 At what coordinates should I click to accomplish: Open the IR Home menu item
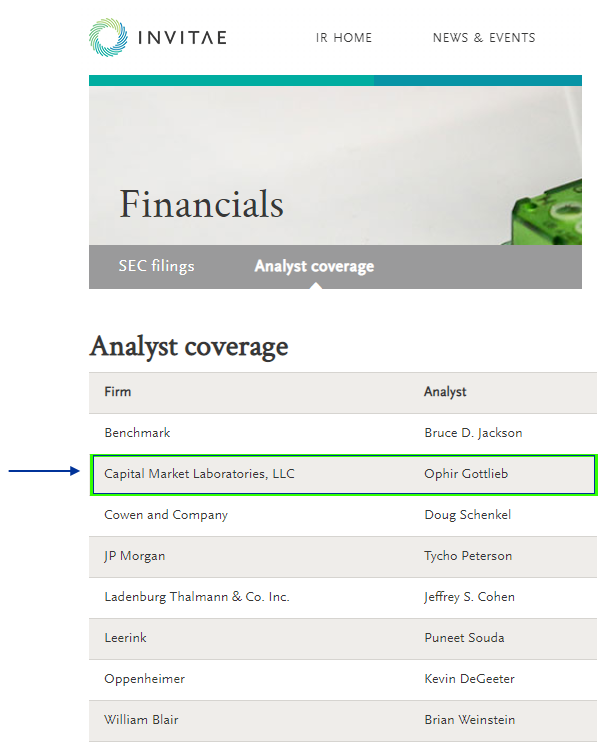pyautogui.click(x=344, y=38)
